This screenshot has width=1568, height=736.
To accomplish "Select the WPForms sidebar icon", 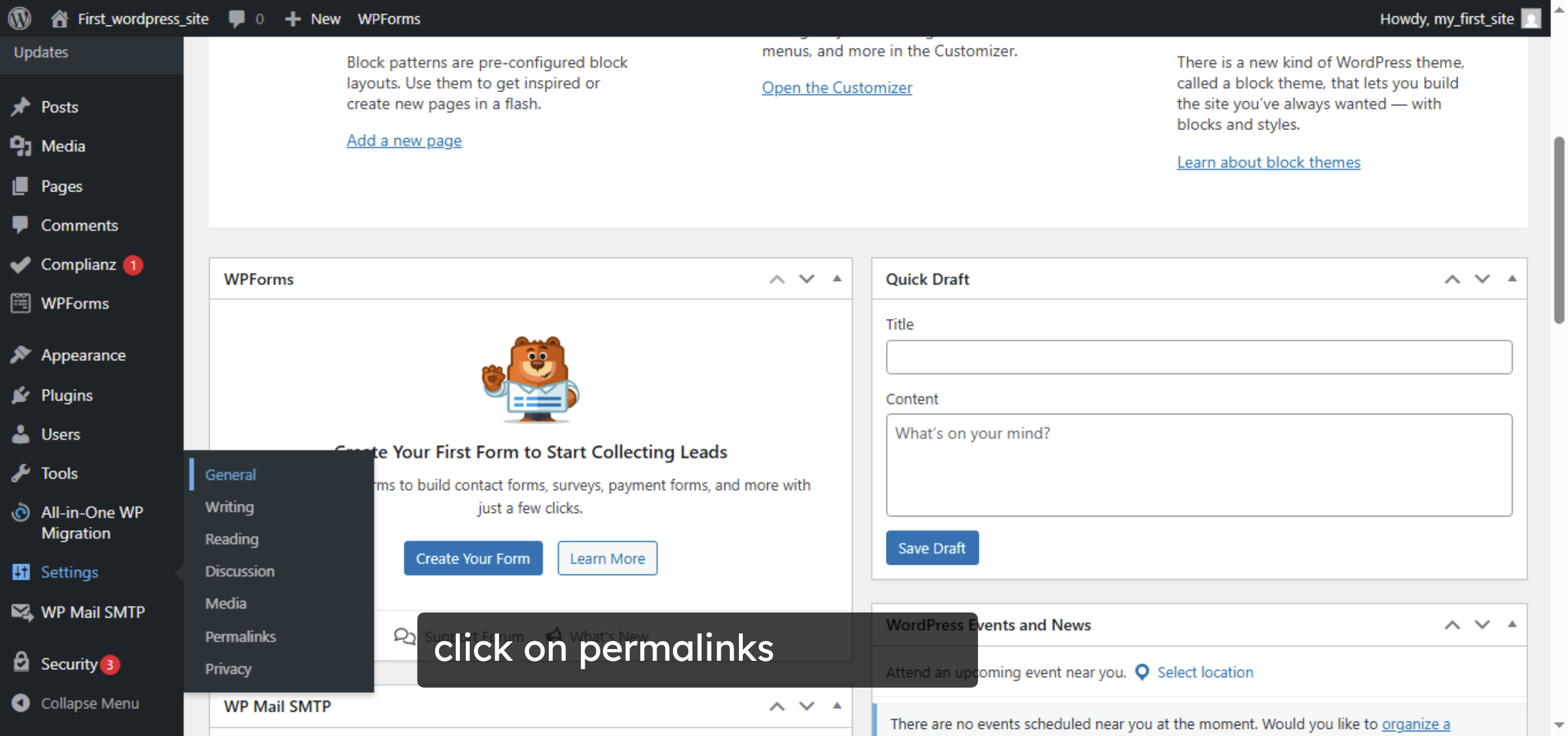I will [x=20, y=303].
